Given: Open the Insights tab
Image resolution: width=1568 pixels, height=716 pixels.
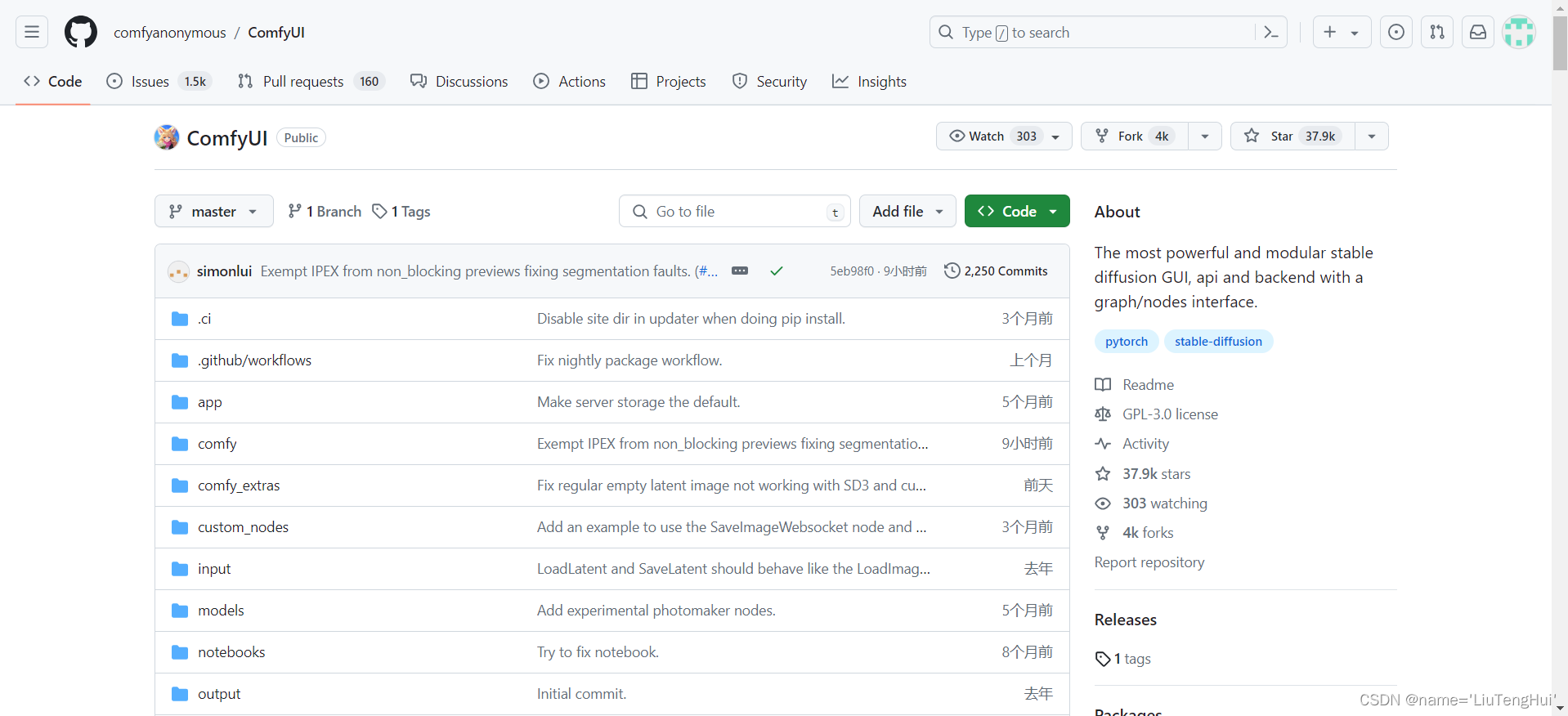Looking at the screenshot, I should point(870,81).
